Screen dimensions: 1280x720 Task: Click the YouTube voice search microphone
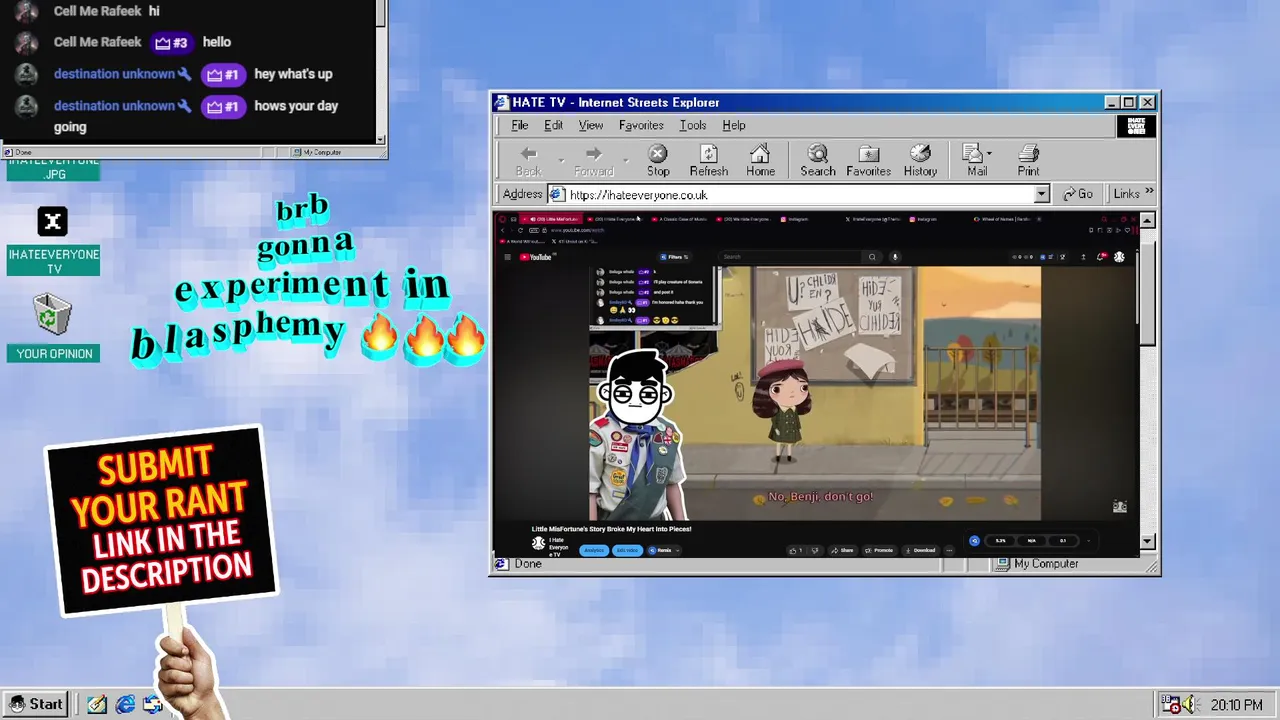[895, 257]
